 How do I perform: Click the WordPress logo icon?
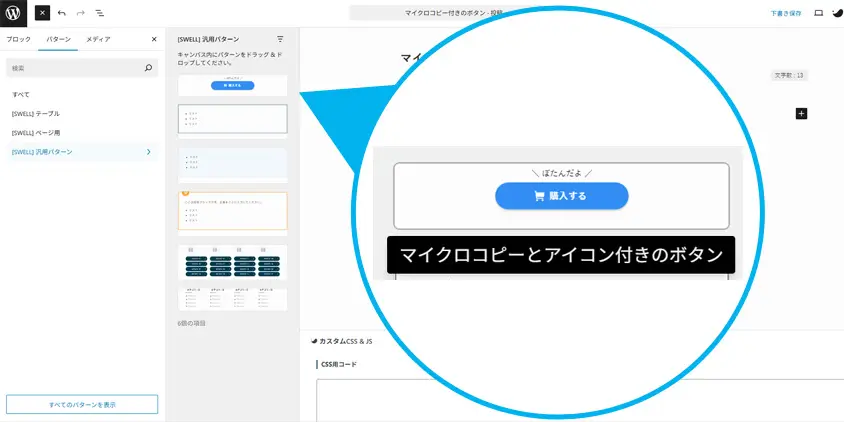click(13, 13)
